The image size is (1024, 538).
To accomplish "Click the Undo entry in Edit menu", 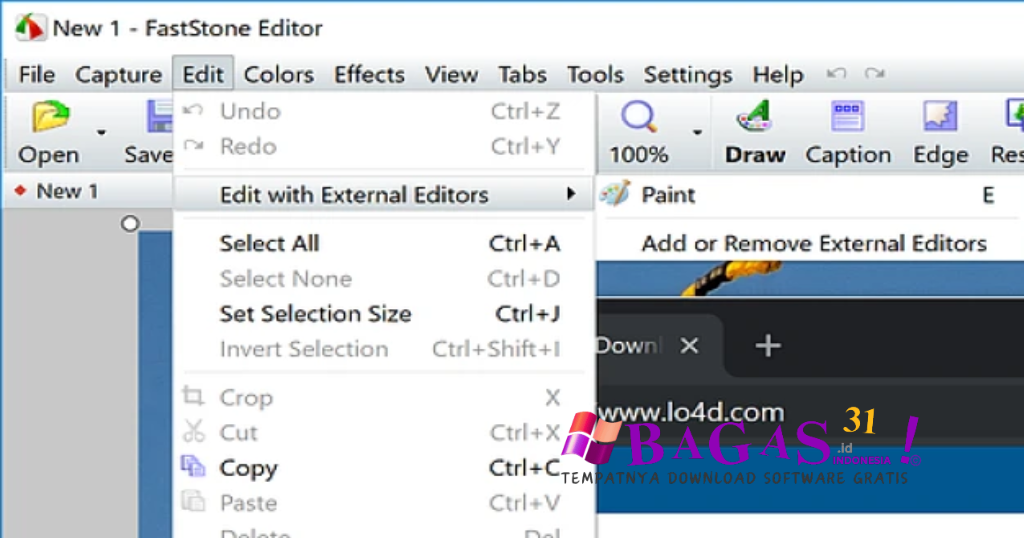I will tap(384, 112).
